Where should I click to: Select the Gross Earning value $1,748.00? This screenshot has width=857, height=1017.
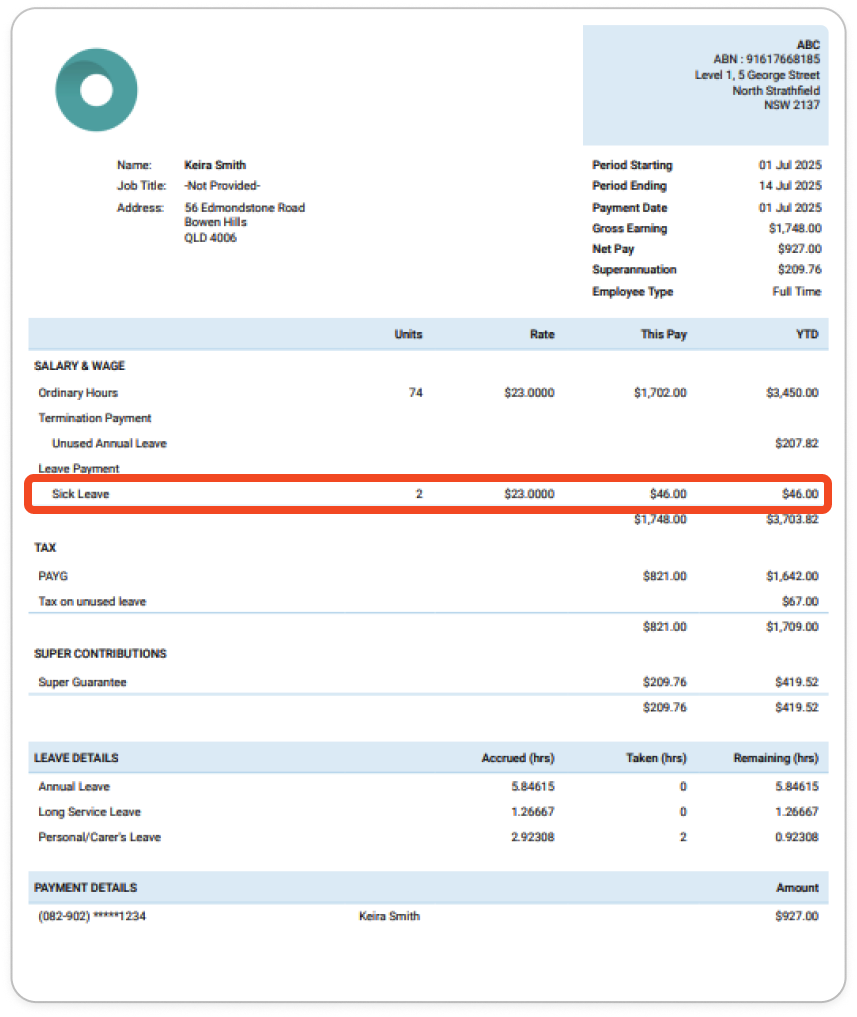click(x=795, y=228)
